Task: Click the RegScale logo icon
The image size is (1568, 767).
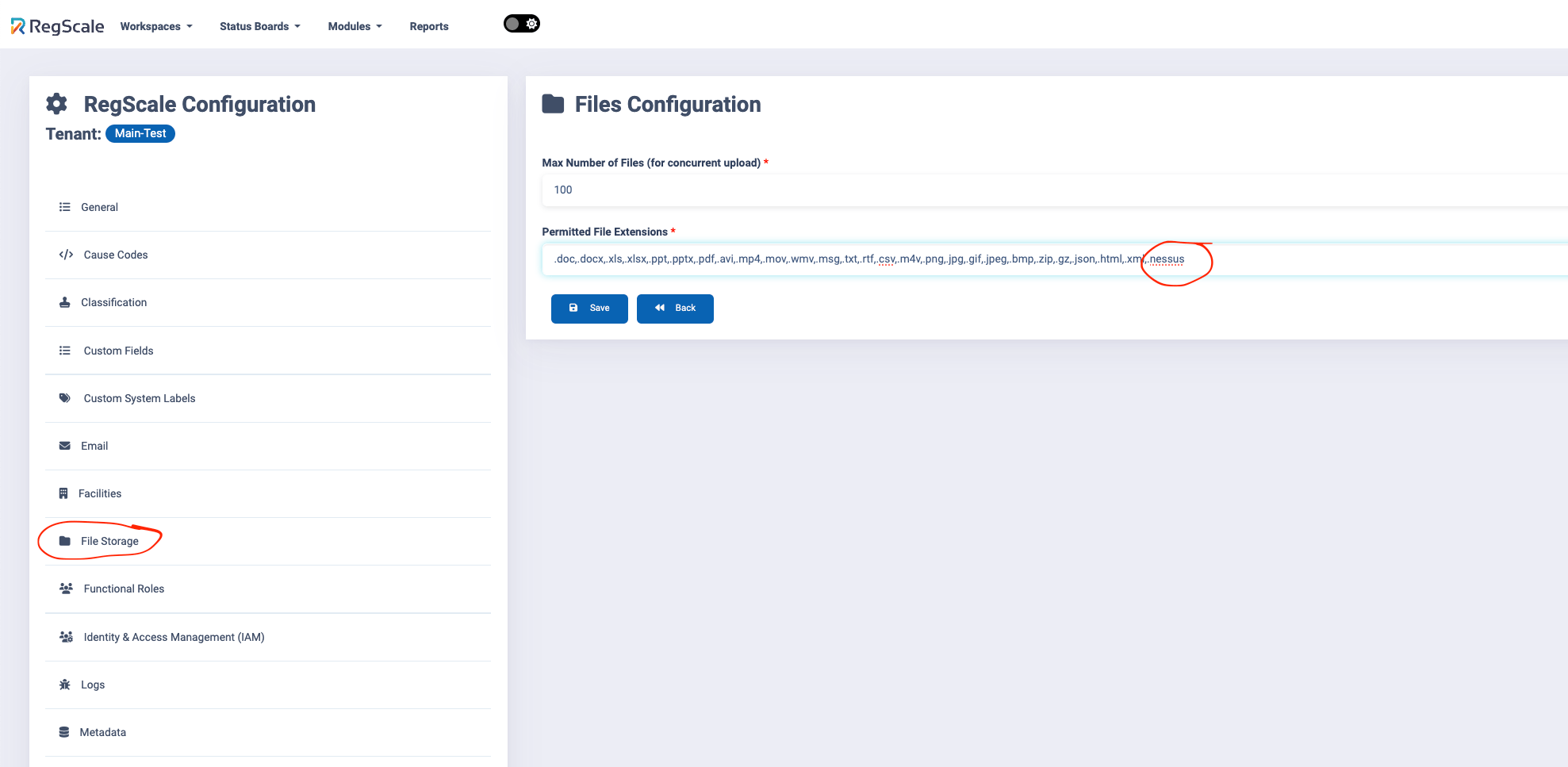Action: coord(17,26)
